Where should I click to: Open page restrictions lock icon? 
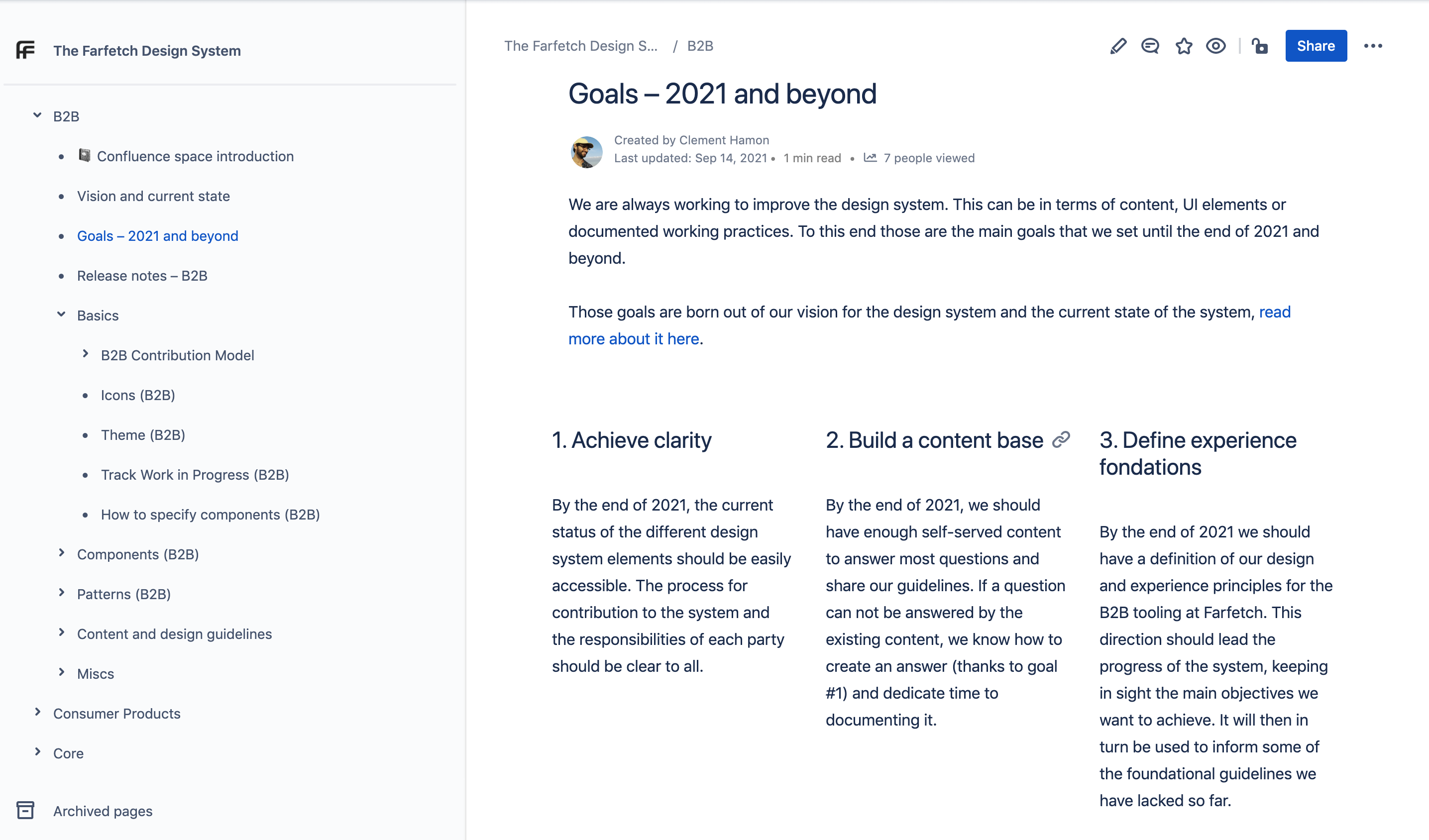pos(1259,46)
